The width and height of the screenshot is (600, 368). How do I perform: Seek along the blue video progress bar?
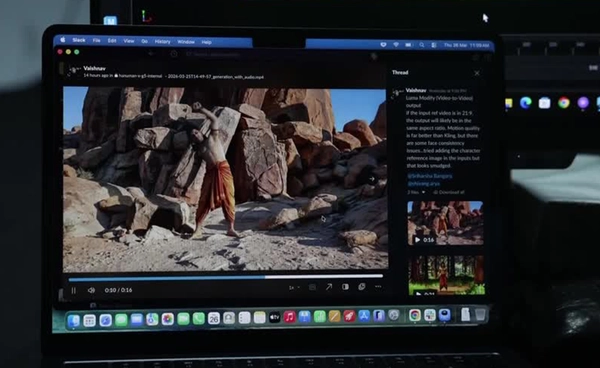225,277
